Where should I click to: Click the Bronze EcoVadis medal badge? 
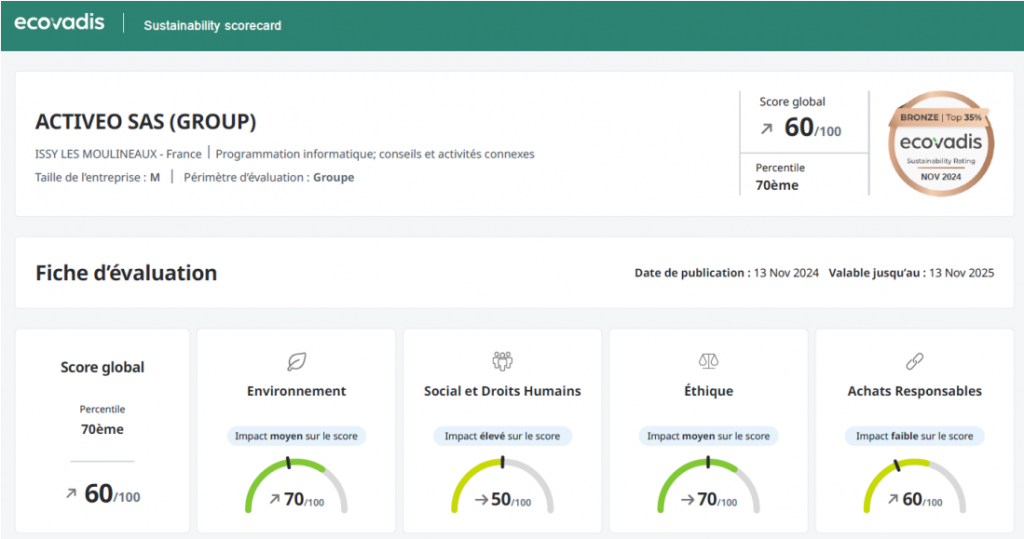941,144
